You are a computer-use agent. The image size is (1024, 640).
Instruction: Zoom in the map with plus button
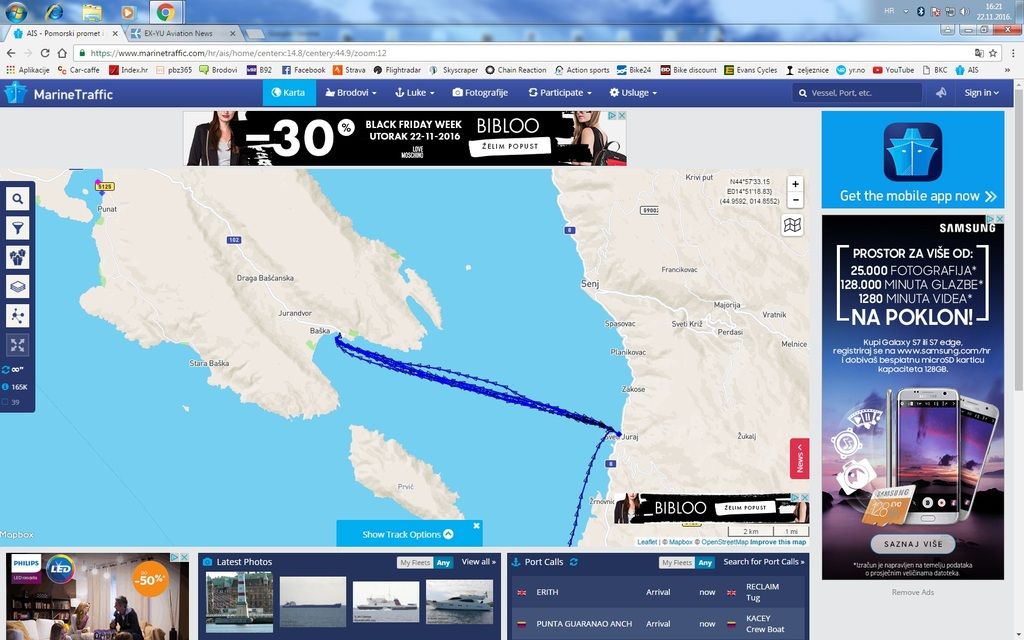[x=795, y=185]
